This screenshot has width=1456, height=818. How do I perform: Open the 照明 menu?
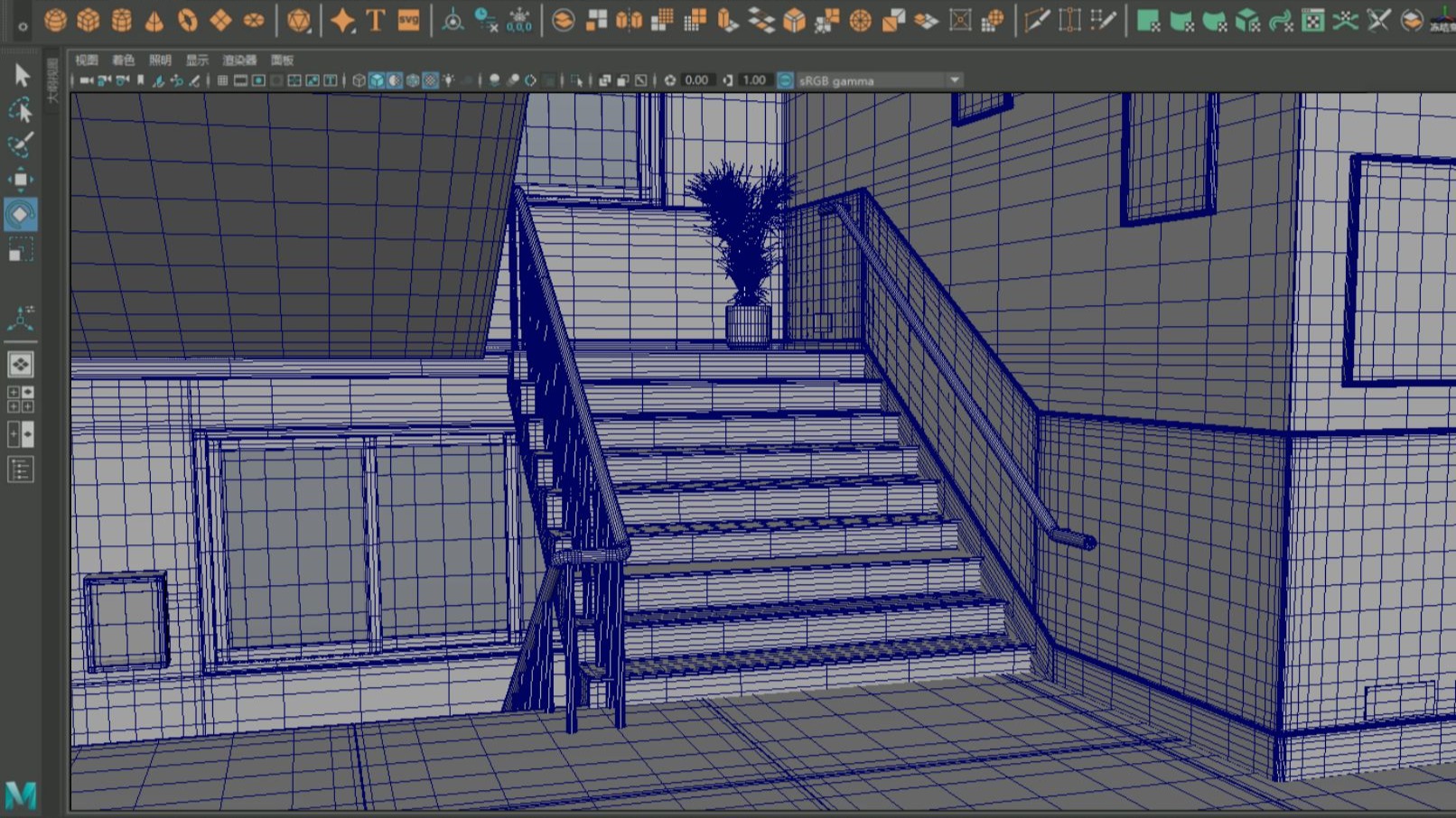coord(161,60)
